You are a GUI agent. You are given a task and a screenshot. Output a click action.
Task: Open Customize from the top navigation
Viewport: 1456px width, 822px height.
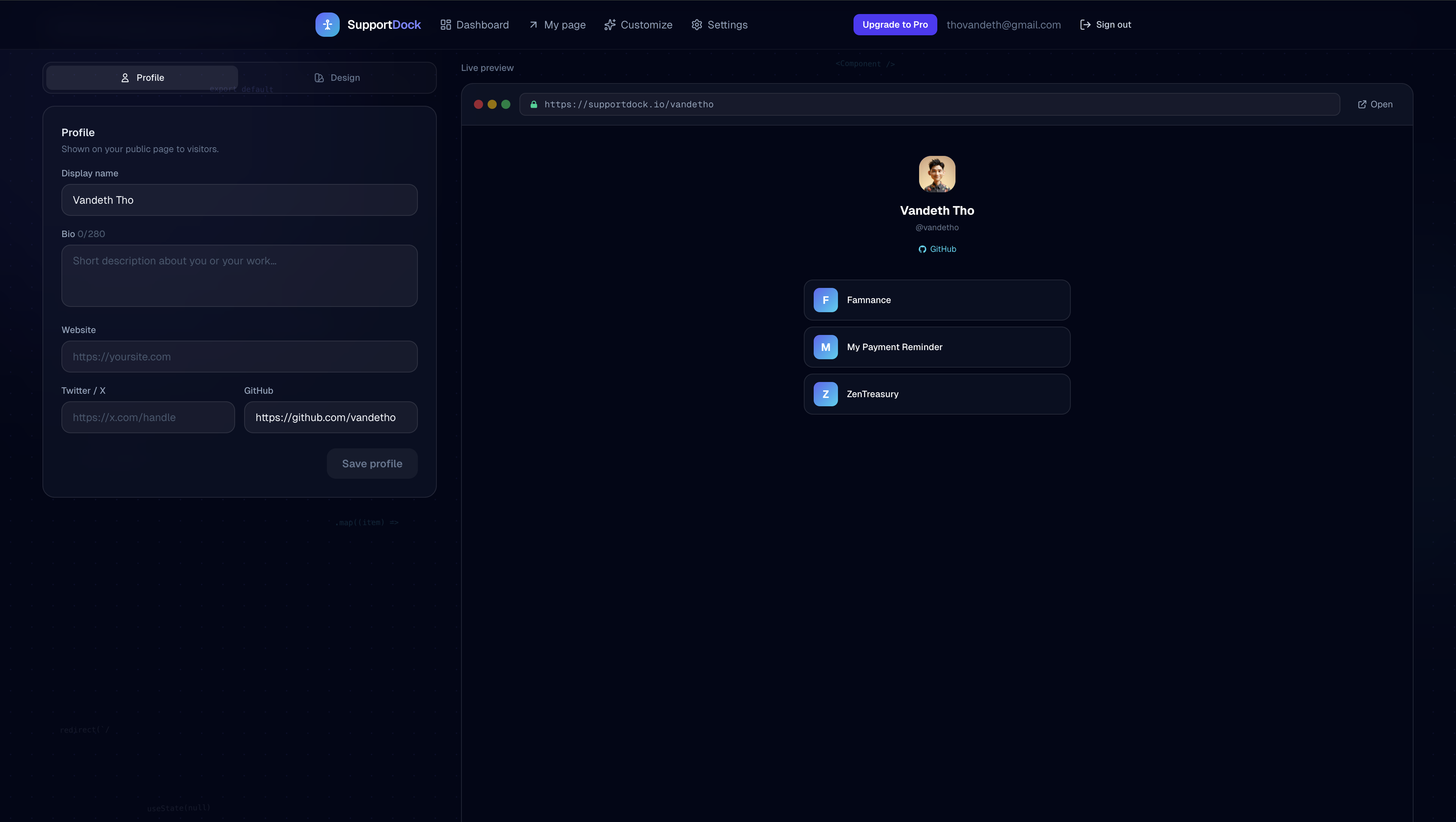[x=638, y=25]
